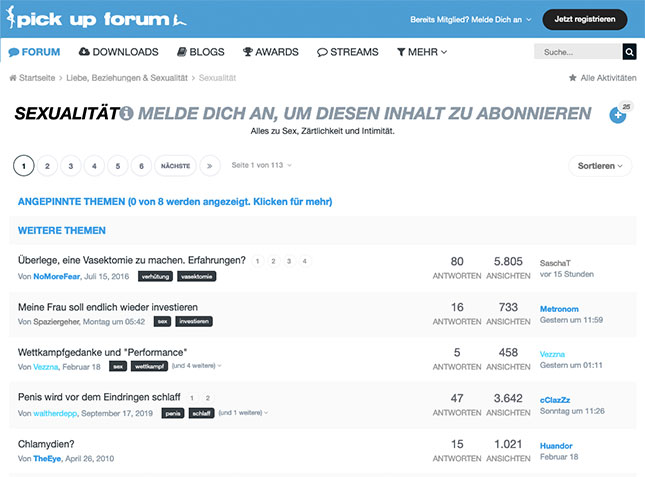Expand the Mehr menu
The image size is (645, 477).
422,52
